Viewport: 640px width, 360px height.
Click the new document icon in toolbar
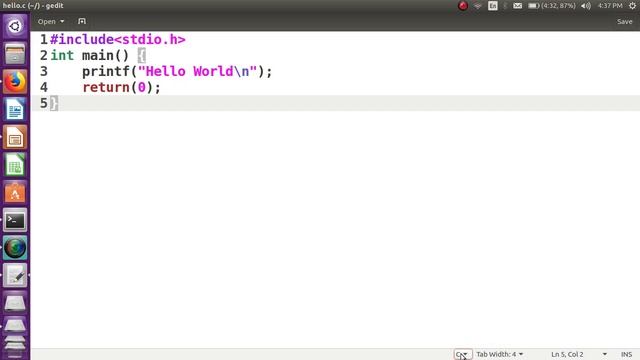(x=82, y=21)
